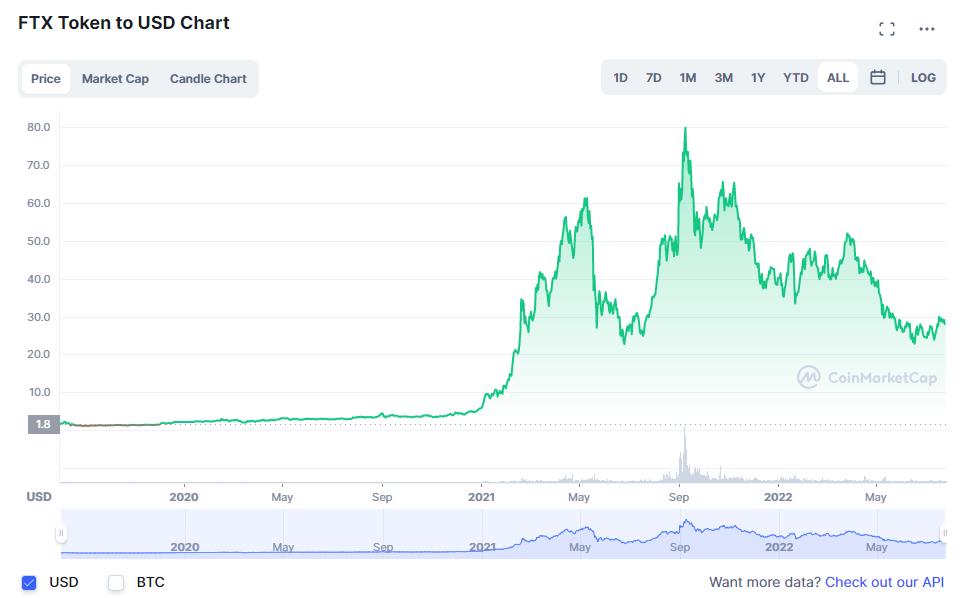The width and height of the screenshot is (964, 598).
Task: Switch to the Candle Chart tab
Action: point(208,79)
